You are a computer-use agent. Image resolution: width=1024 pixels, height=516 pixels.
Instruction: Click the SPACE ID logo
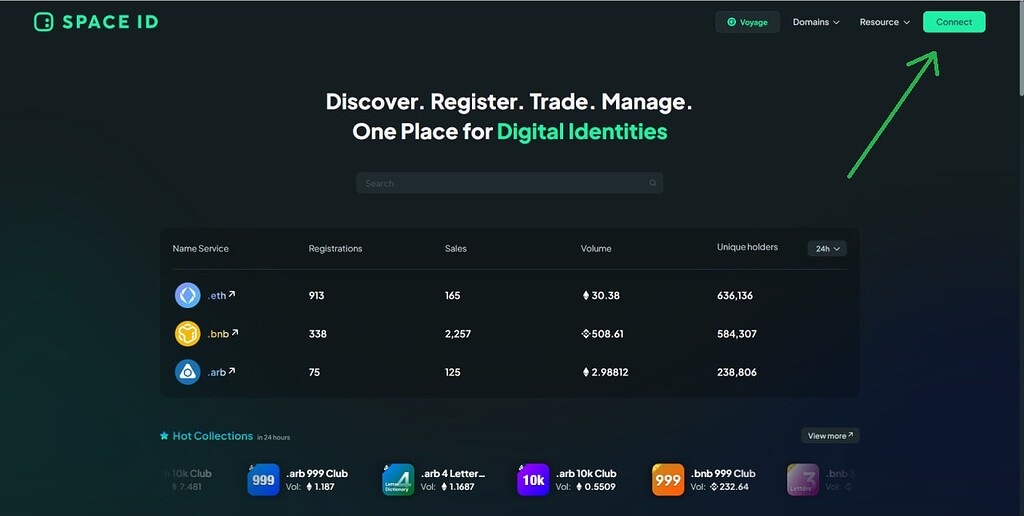[x=96, y=22]
